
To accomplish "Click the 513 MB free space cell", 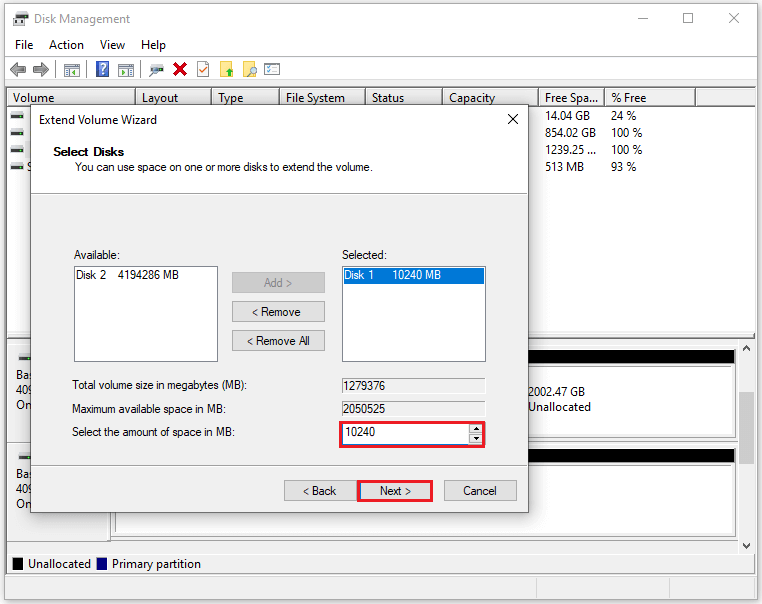I will pyautogui.click(x=564, y=167).
